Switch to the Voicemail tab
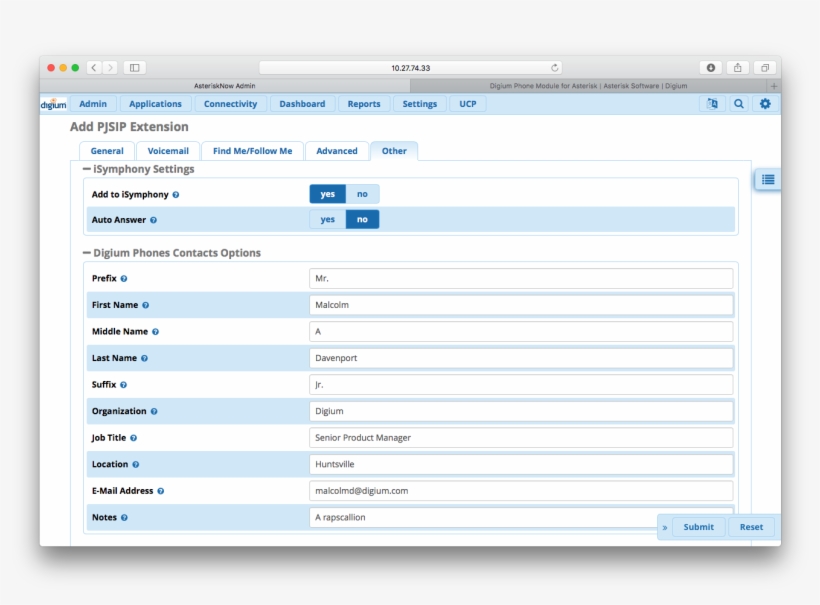Screen dimensions: 820x605 point(168,151)
